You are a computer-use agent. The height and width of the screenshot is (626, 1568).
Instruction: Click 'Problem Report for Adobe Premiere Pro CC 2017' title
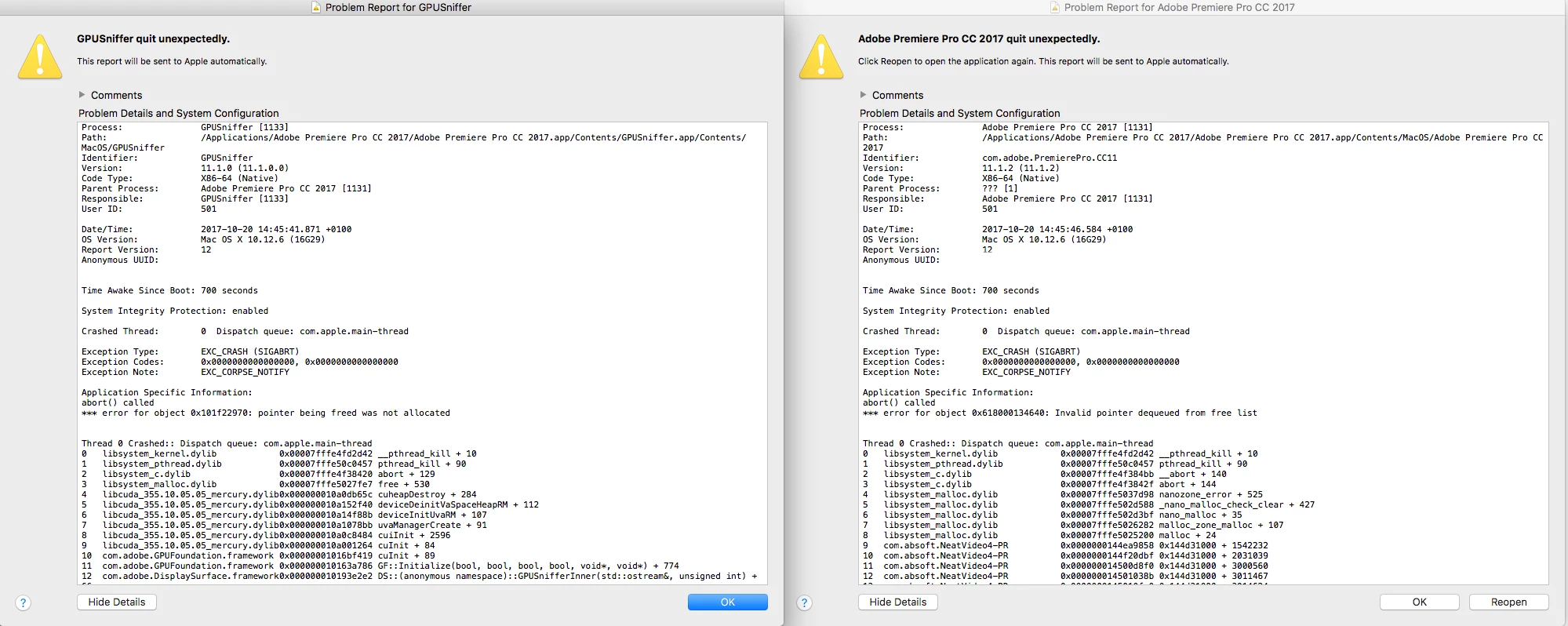click(1180, 7)
